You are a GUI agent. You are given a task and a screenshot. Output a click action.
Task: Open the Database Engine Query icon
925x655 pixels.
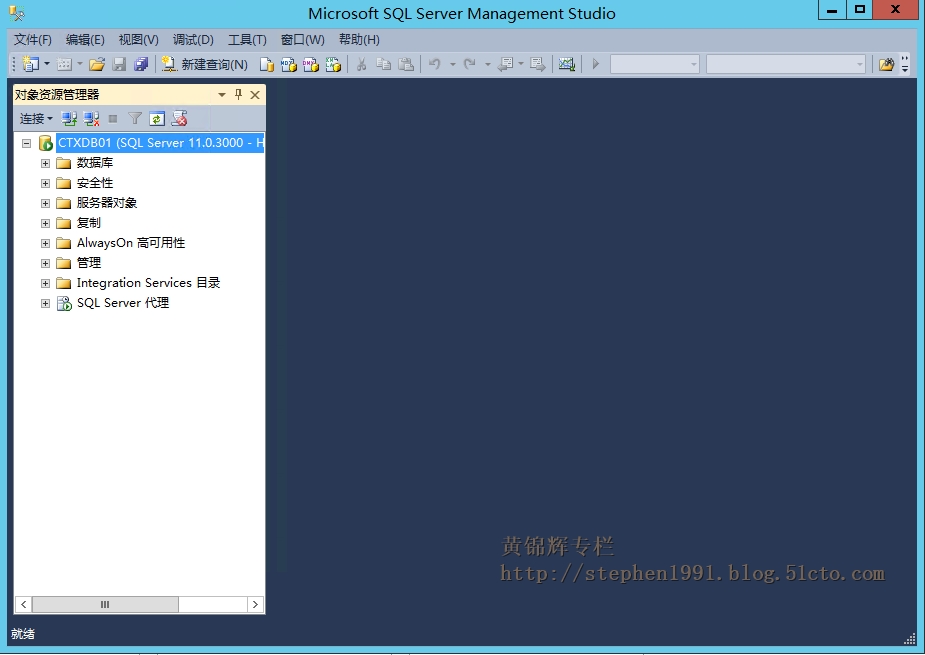tap(267, 64)
